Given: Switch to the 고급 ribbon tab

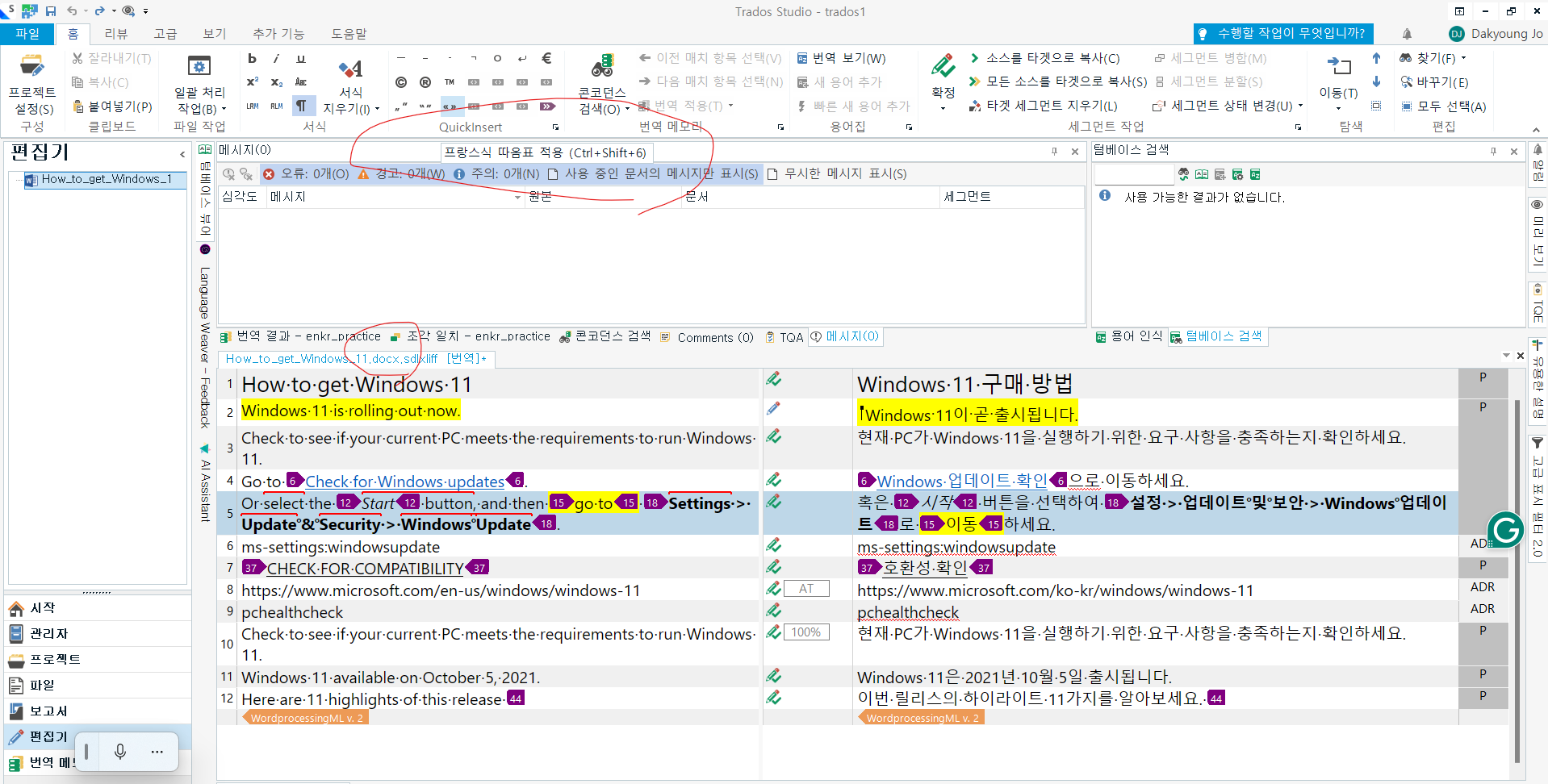Looking at the screenshot, I should click(x=165, y=33).
